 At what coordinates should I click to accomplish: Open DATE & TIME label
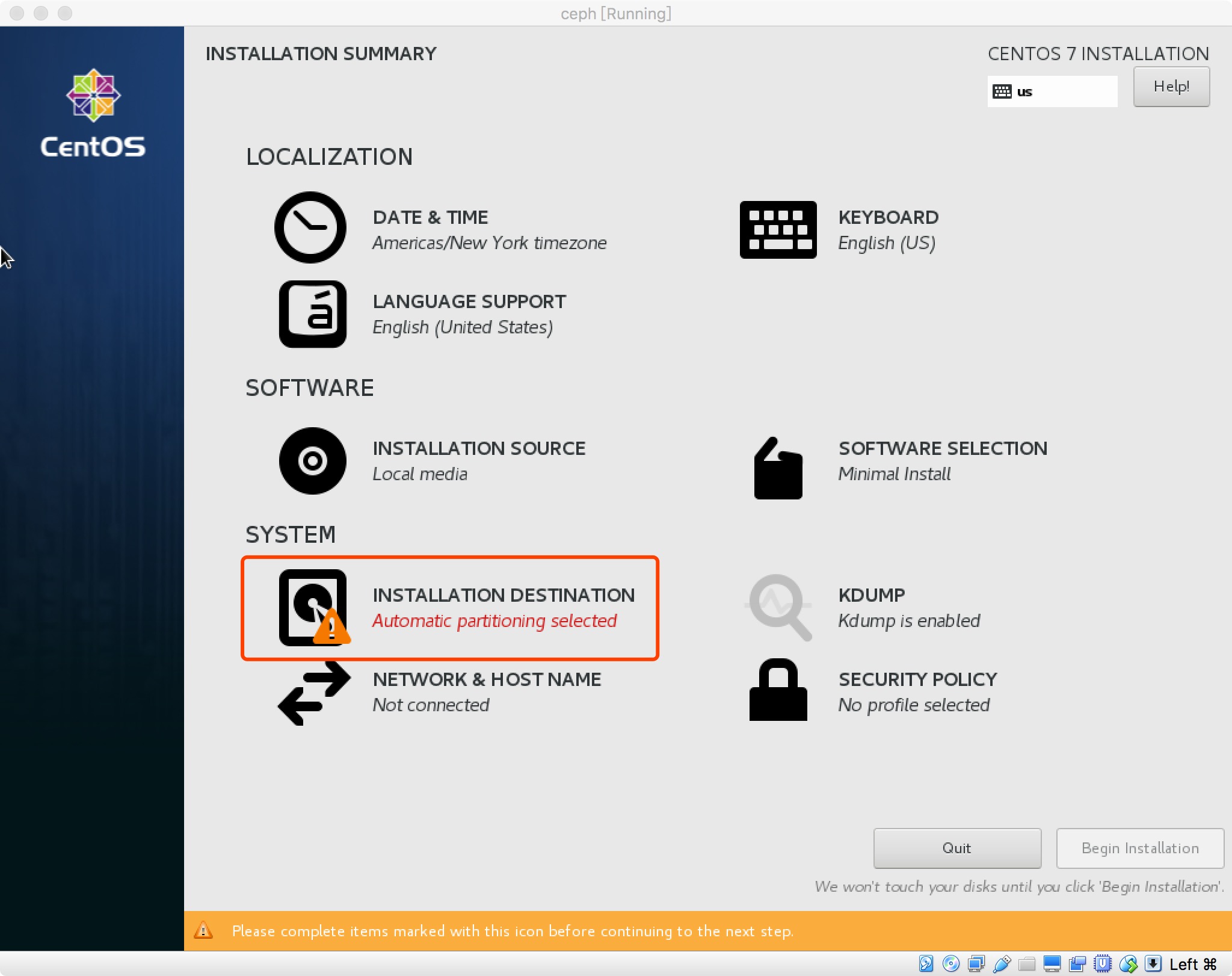click(430, 217)
